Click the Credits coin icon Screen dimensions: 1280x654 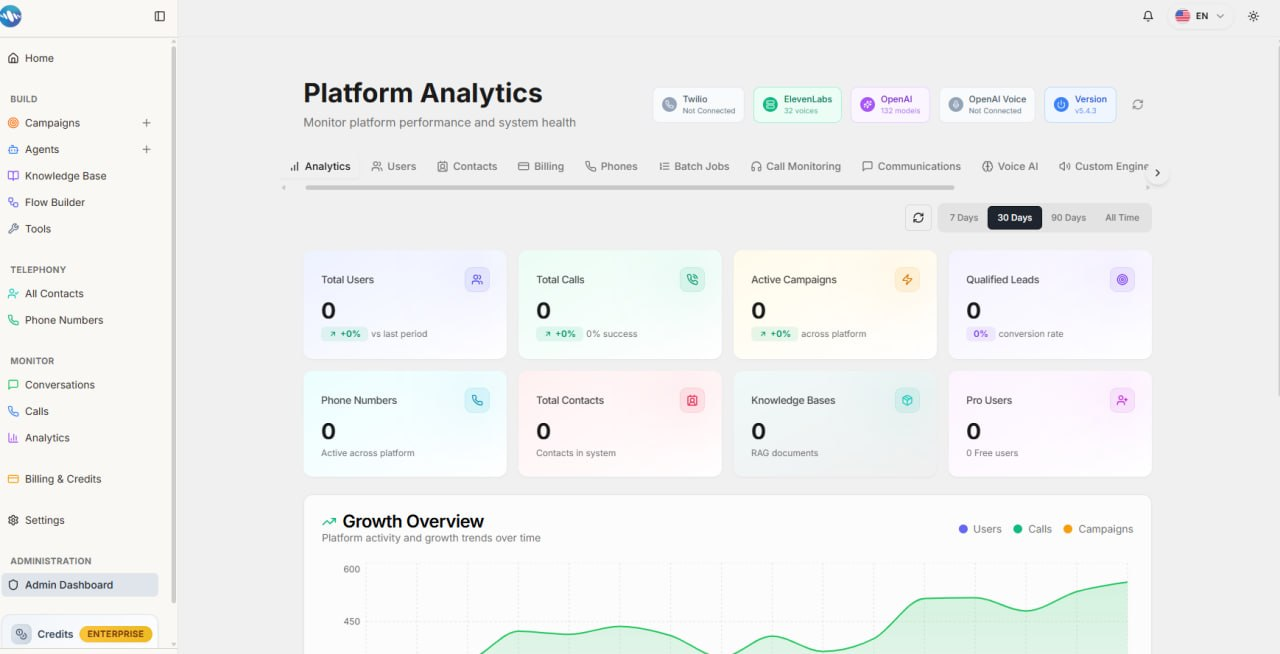(21, 634)
